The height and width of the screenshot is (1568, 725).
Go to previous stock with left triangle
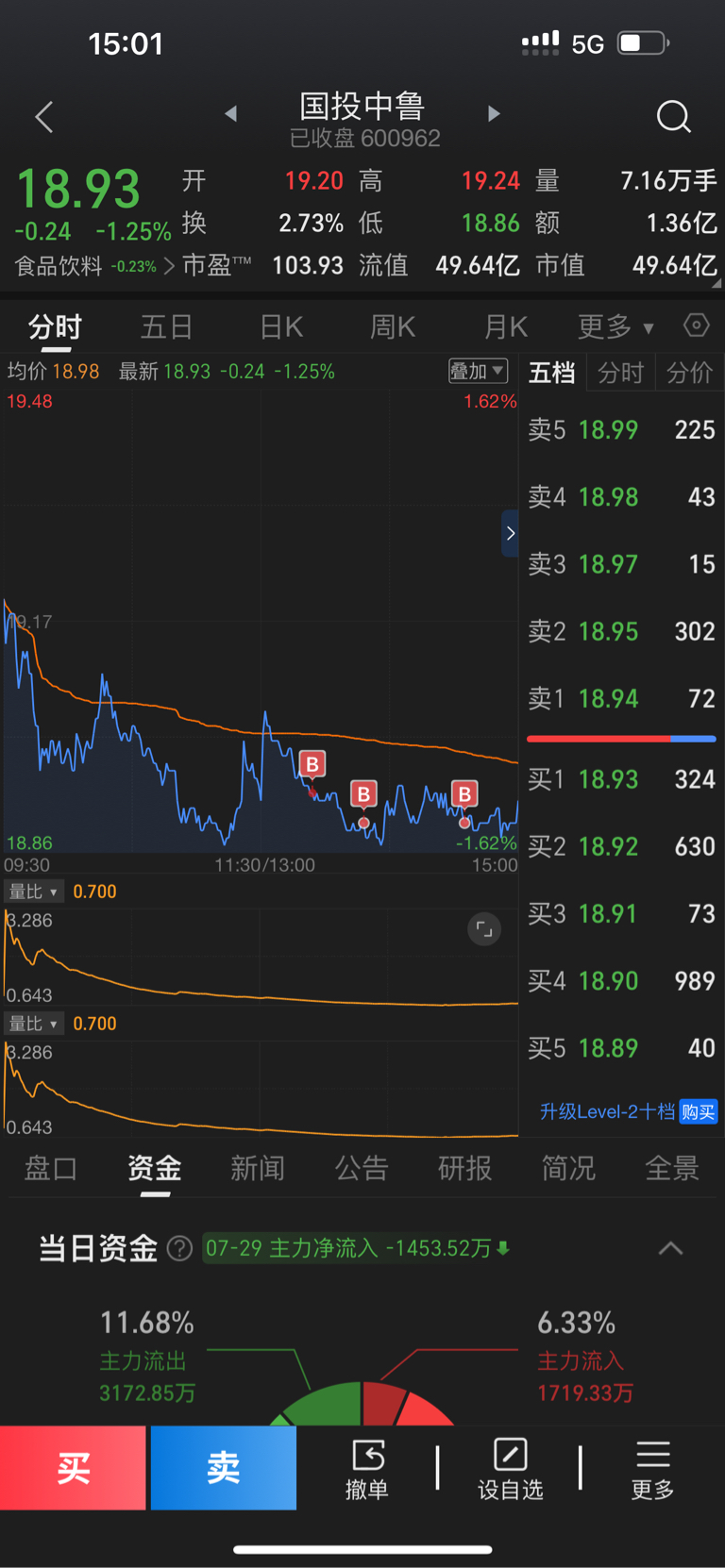(231, 114)
